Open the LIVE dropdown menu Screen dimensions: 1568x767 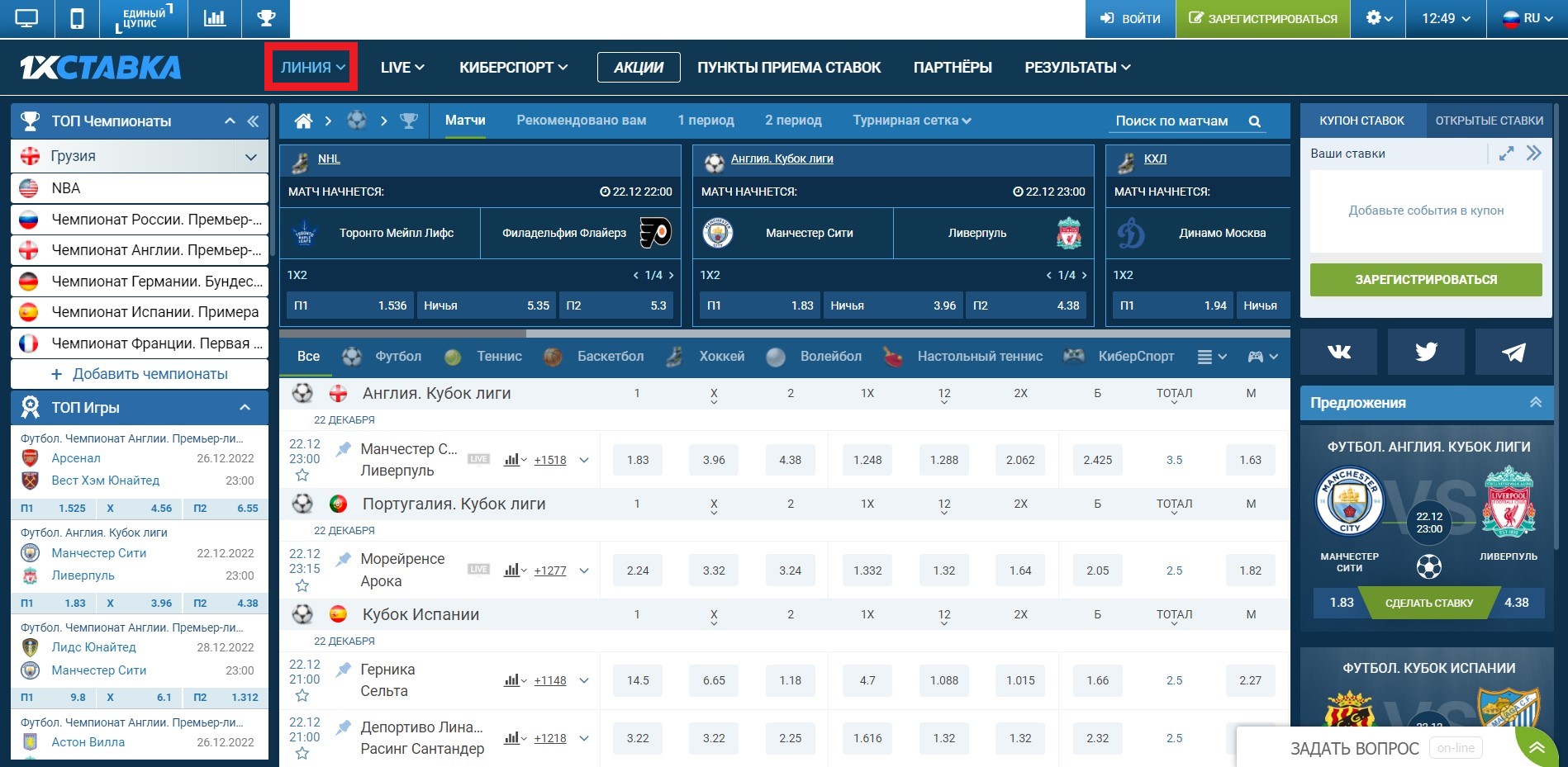402,68
